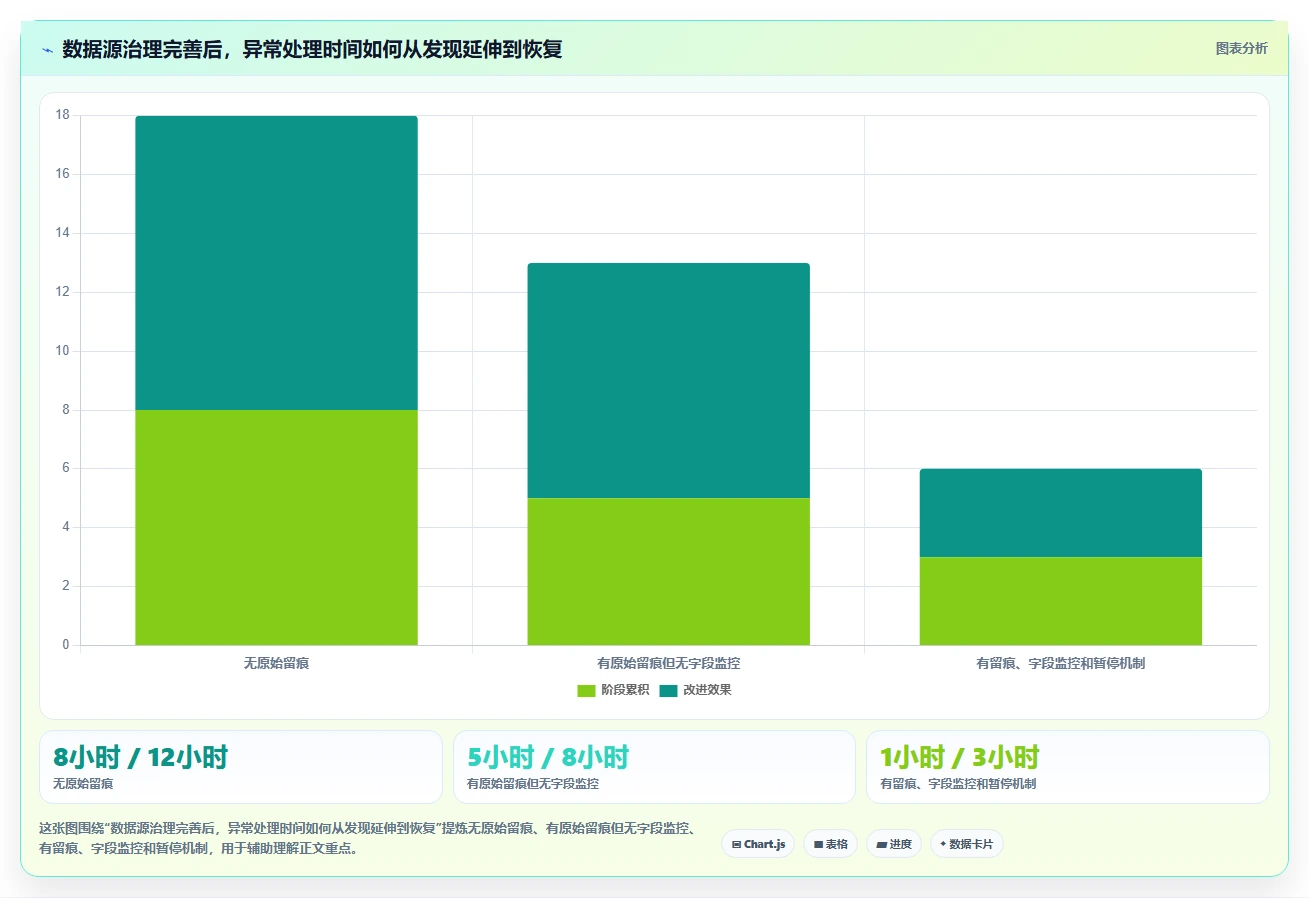Click the light green 阶段累积 legend swatch
Image resolution: width=1309 pixels, height=898 pixels.
pos(586,690)
